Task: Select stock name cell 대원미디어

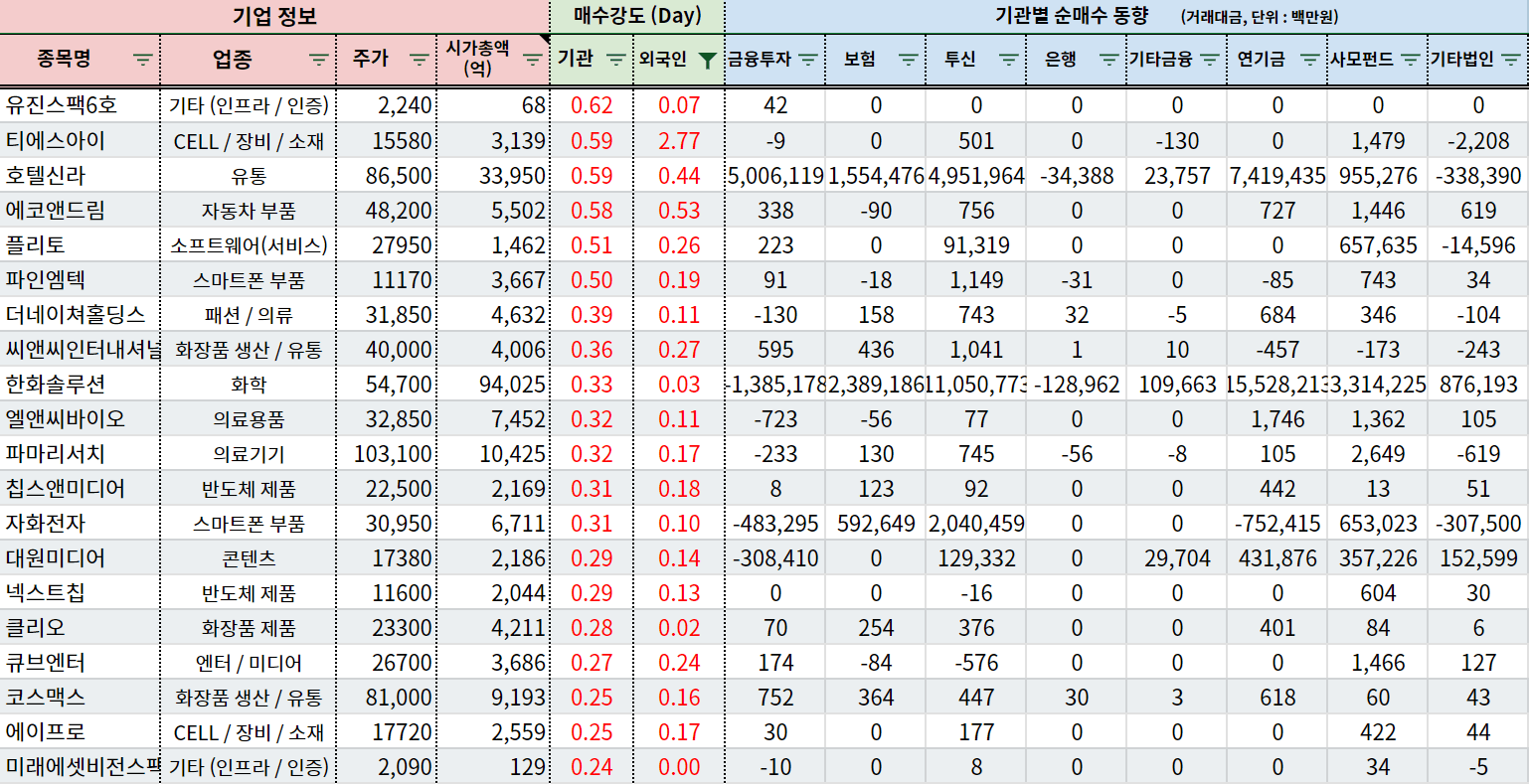Action: [80, 557]
